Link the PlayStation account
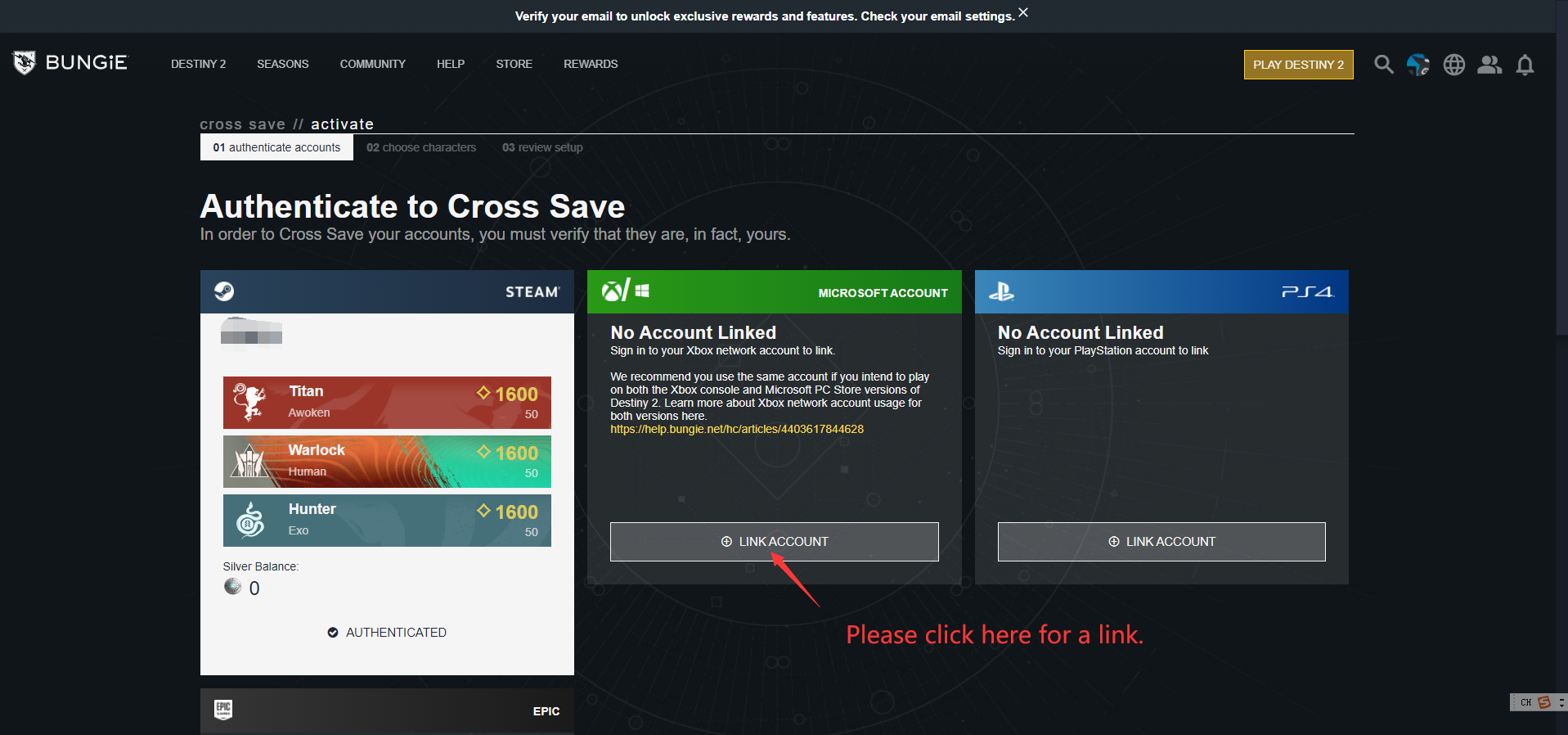This screenshot has height=735, width=1568. point(1161,542)
